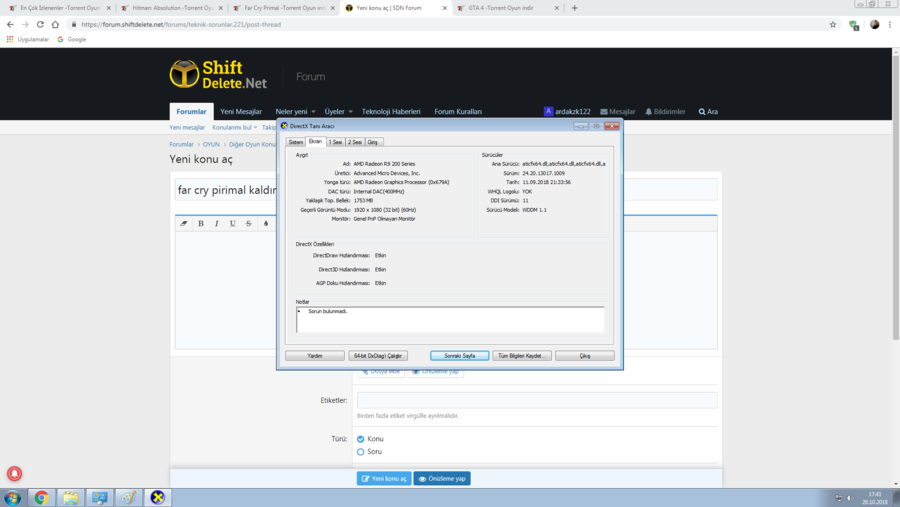The width and height of the screenshot is (900, 507).
Task: Click the volume icon in system tray
Action: click(x=850, y=498)
